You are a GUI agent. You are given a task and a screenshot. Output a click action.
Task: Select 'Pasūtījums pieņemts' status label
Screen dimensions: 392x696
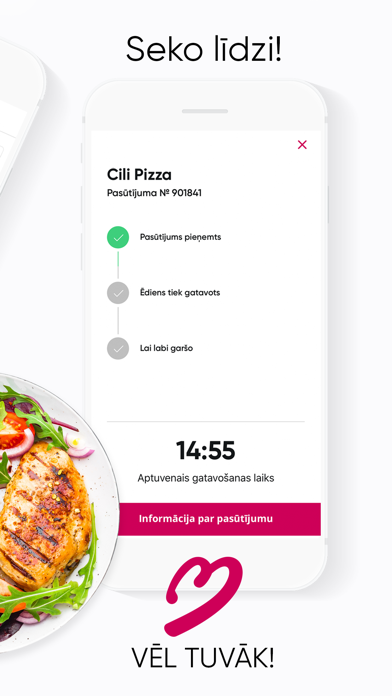coord(180,237)
